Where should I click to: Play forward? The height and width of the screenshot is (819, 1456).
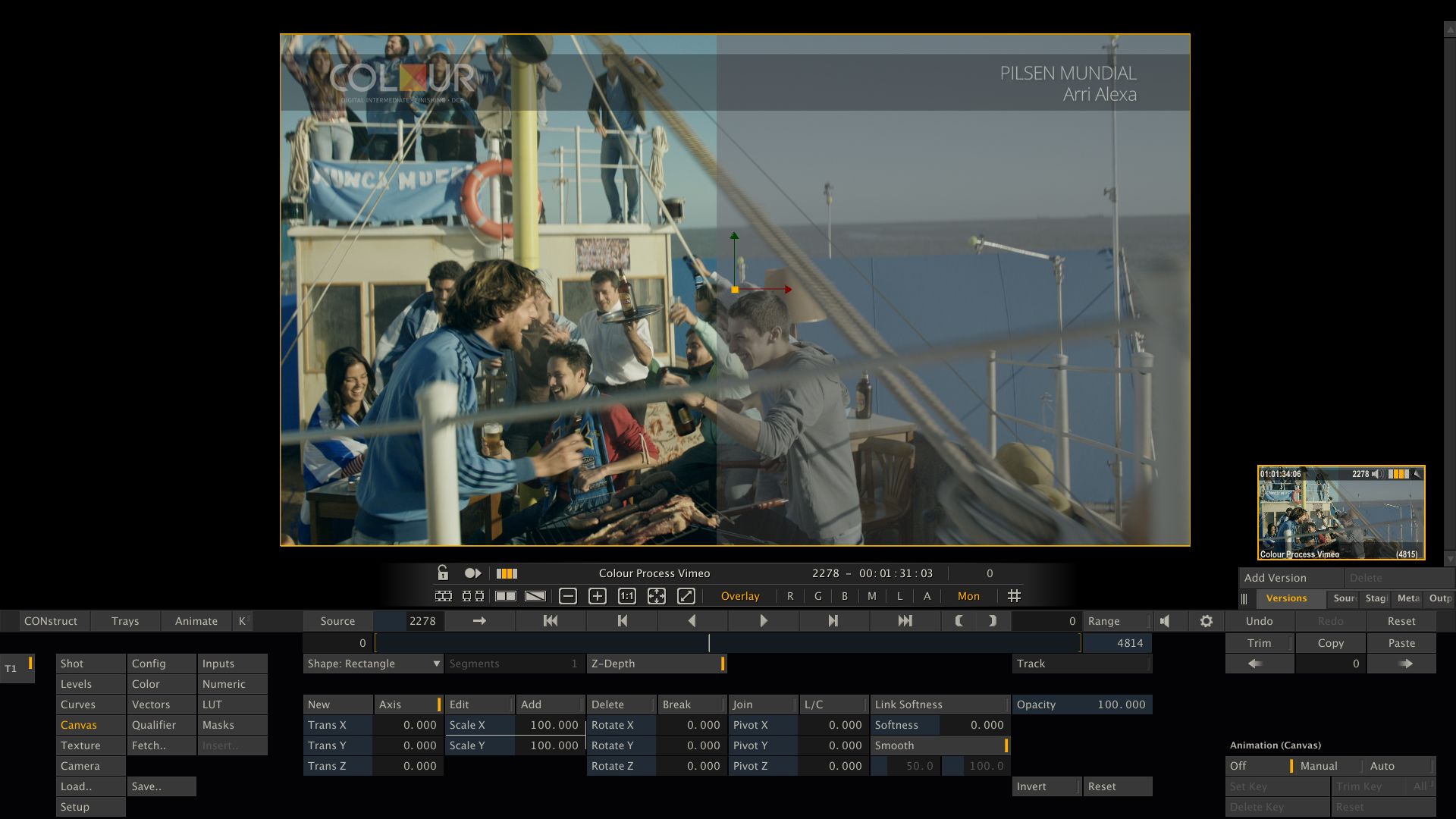click(764, 621)
